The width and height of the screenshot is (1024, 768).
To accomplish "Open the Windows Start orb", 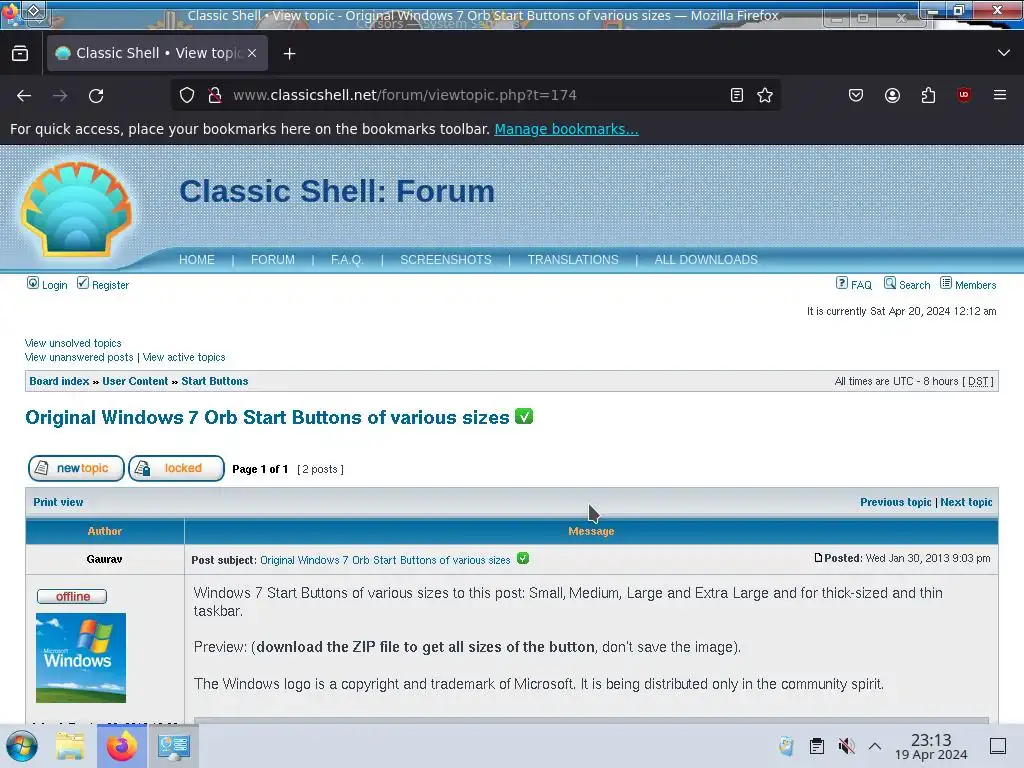I will (22, 746).
